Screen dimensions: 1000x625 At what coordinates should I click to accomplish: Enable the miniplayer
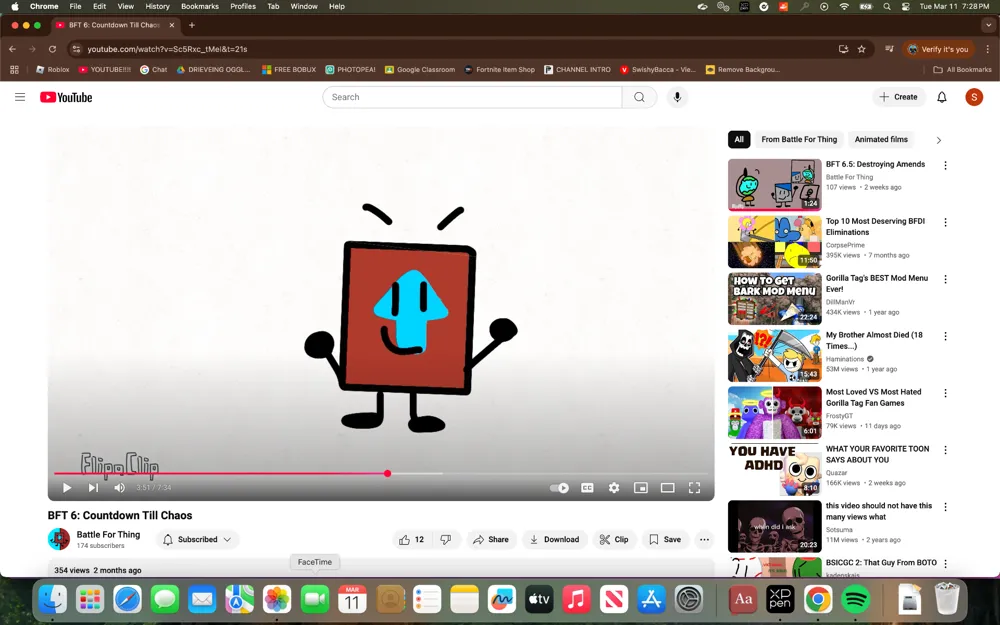pos(641,488)
